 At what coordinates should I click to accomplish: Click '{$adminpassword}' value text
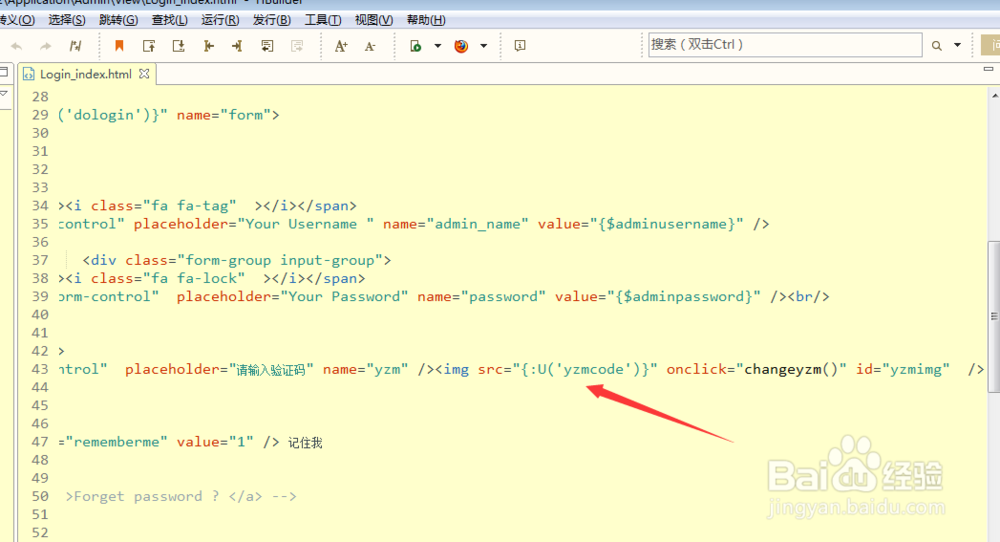pyautogui.click(x=684, y=297)
